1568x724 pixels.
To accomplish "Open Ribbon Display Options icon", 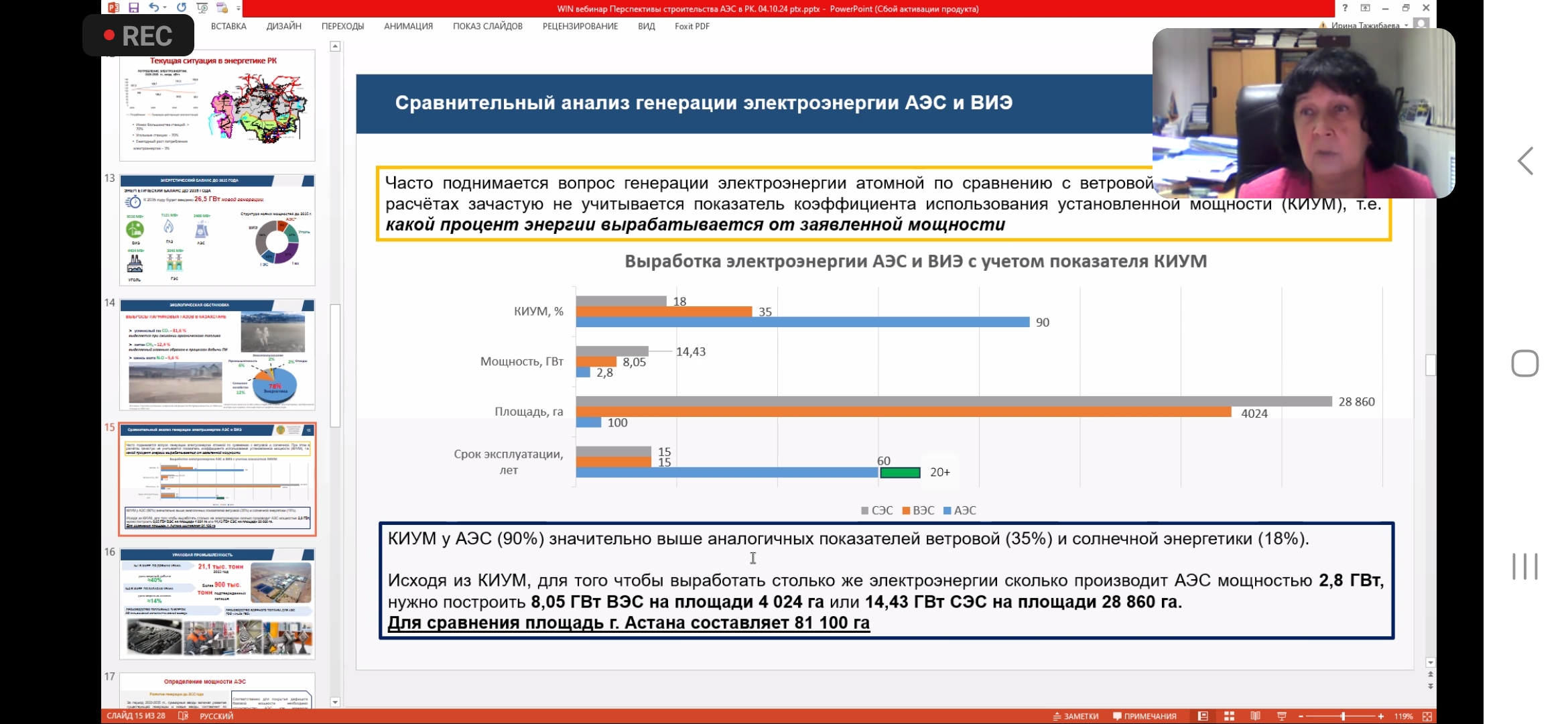I will pyautogui.click(x=1365, y=8).
